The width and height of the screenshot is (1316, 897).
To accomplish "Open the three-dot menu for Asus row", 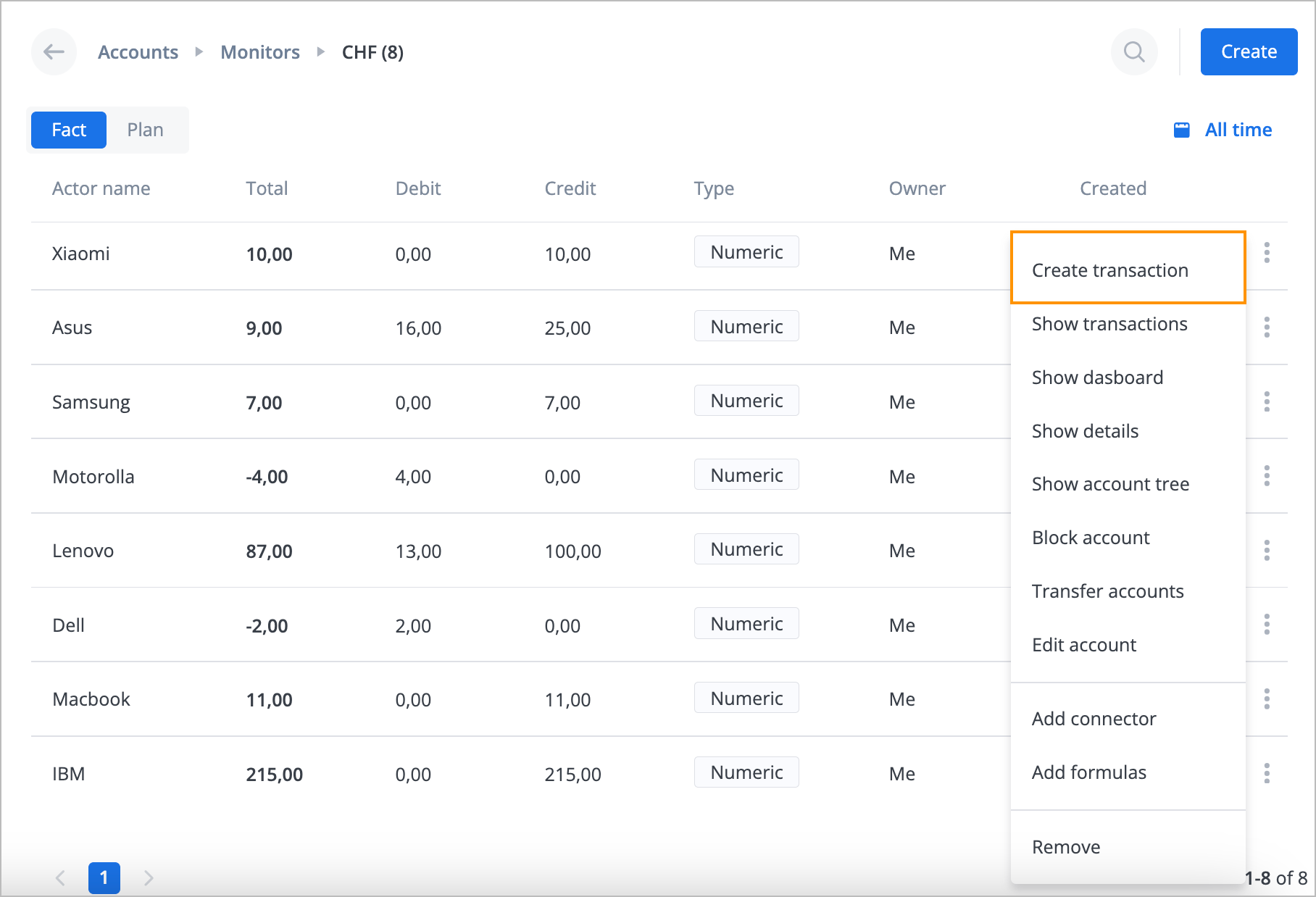I will coord(1267,327).
